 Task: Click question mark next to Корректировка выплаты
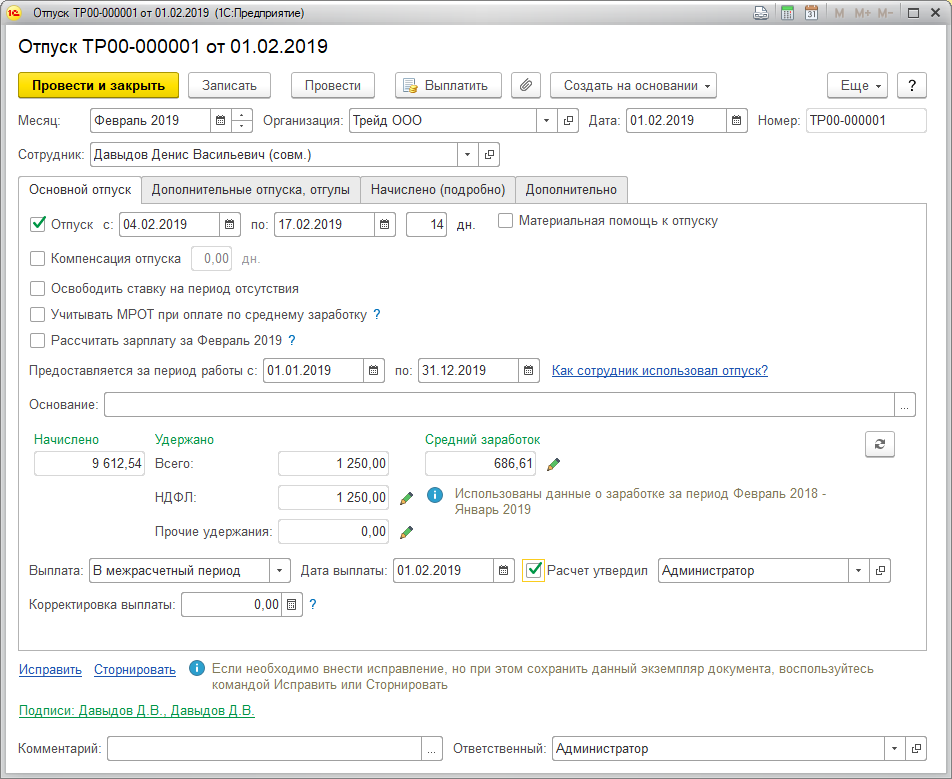[x=313, y=604]
